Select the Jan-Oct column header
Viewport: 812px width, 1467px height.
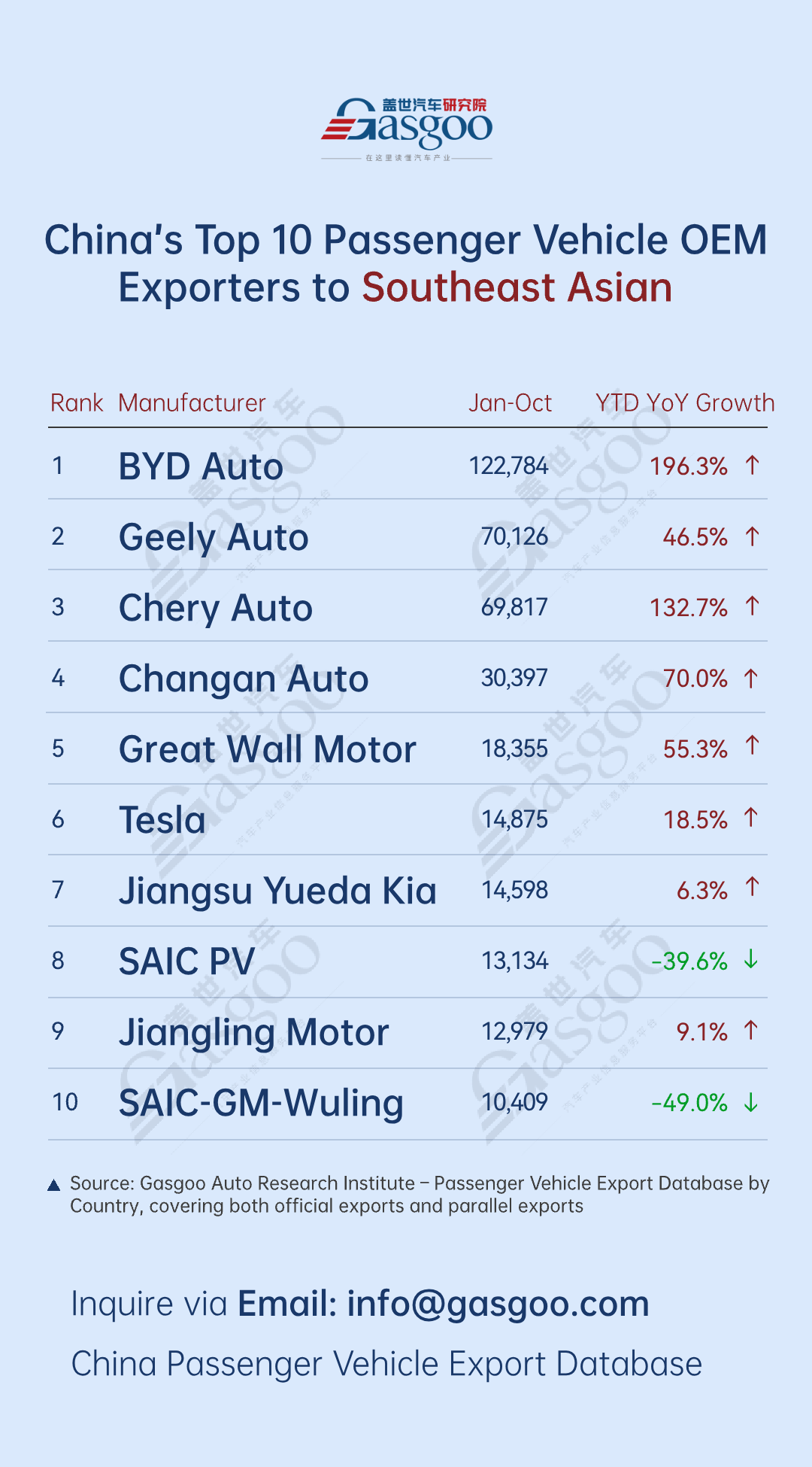tap(510, 403)
